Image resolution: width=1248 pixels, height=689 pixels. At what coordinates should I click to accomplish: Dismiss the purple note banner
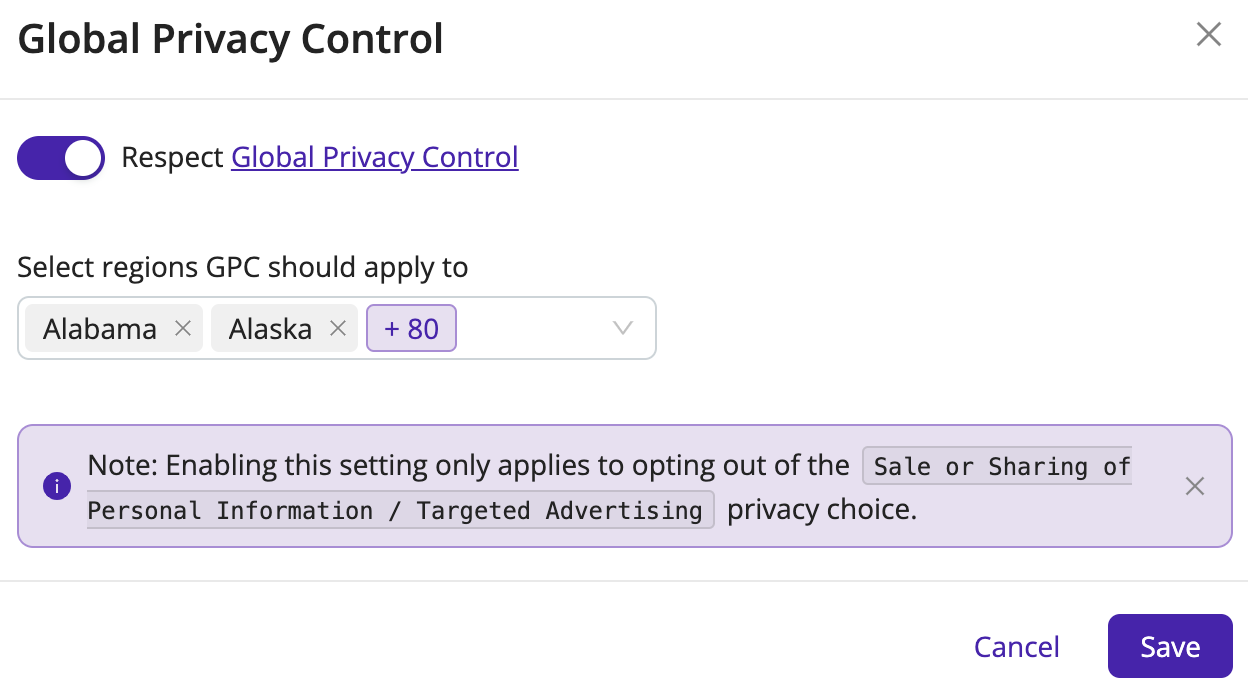coord(1195,487)
